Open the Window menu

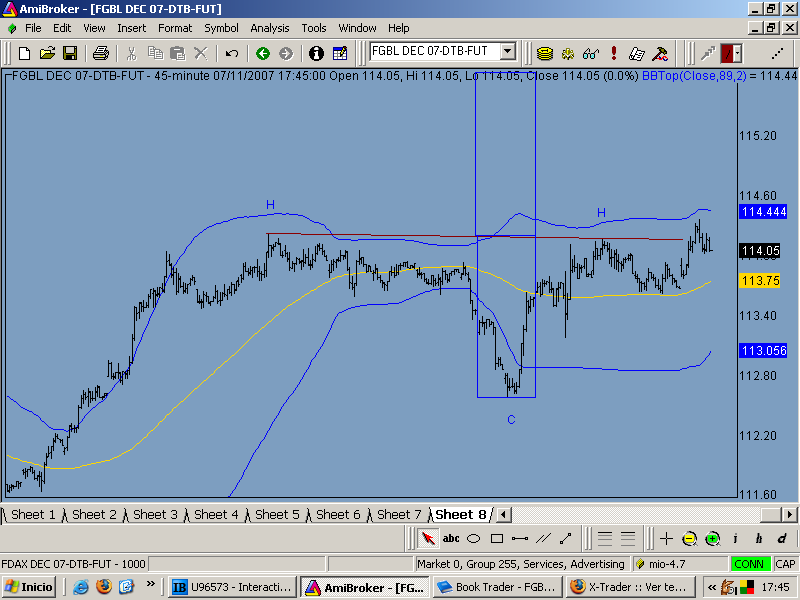click(x=358, y=28)
